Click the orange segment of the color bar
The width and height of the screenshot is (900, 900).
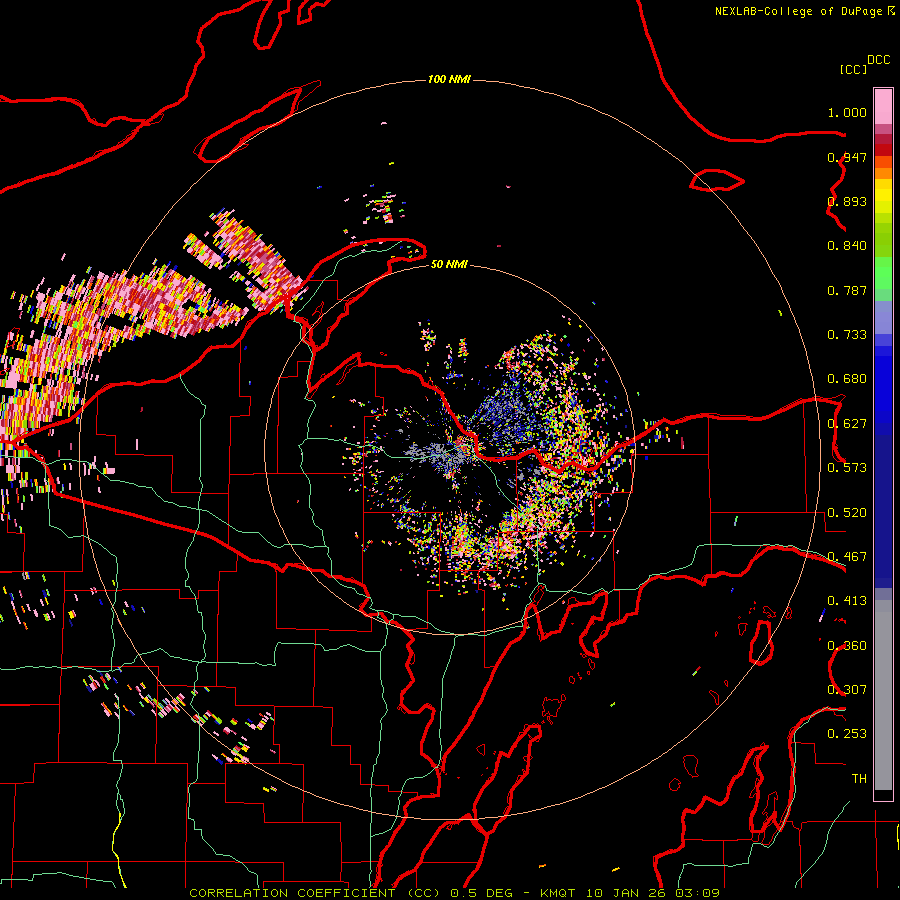tap(883, 168)
